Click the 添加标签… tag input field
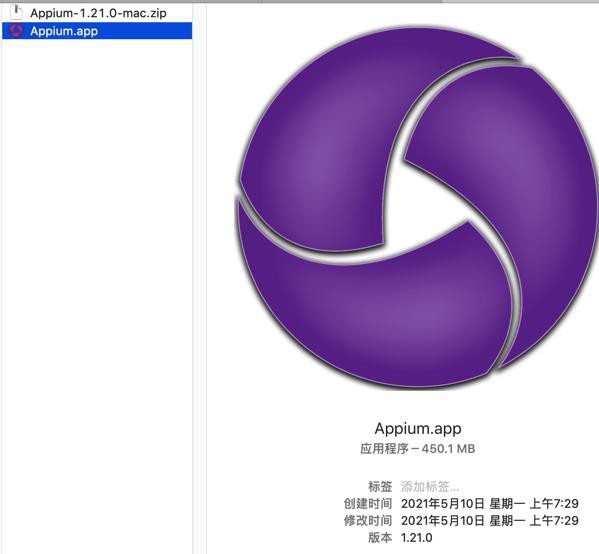 pos(430,487)
